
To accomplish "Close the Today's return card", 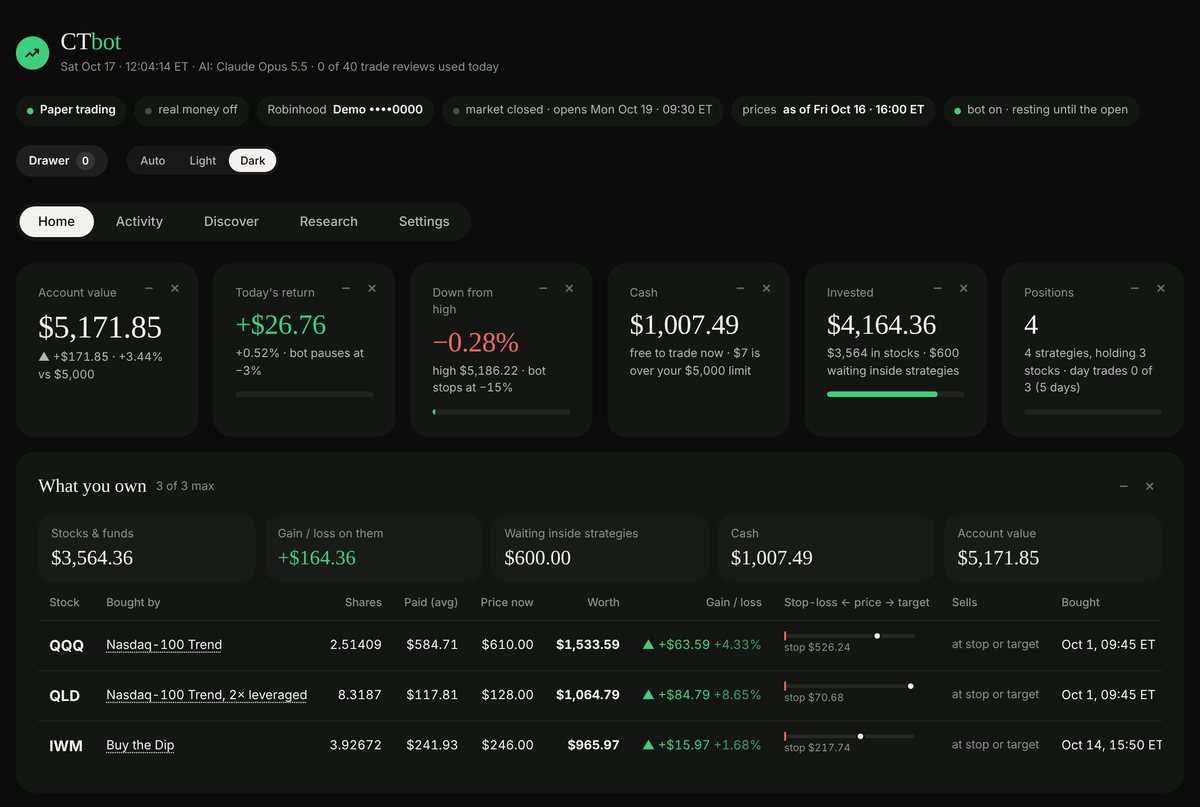I will [x=372, y=288].
